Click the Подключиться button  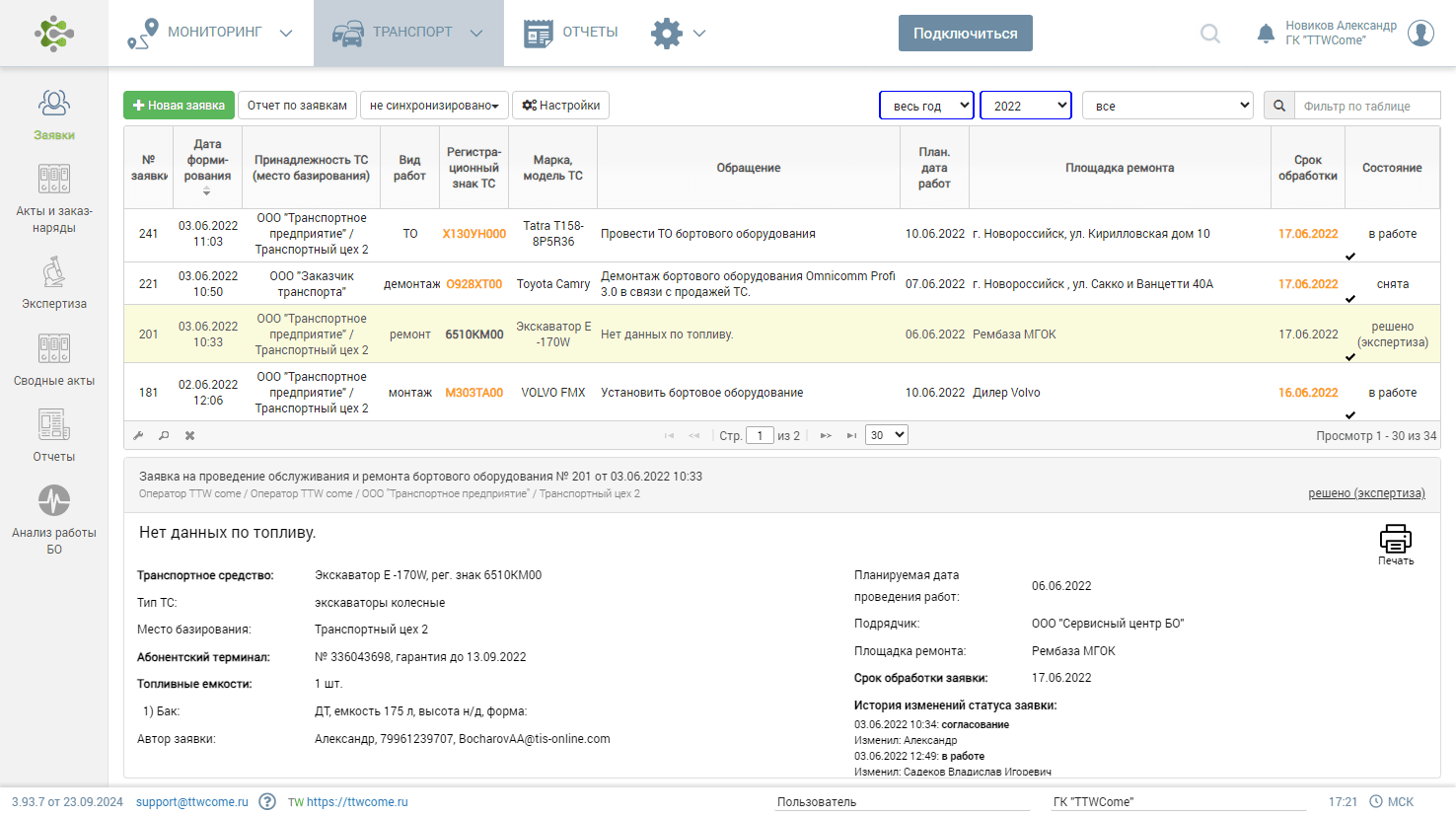click(x=966, y=33)
